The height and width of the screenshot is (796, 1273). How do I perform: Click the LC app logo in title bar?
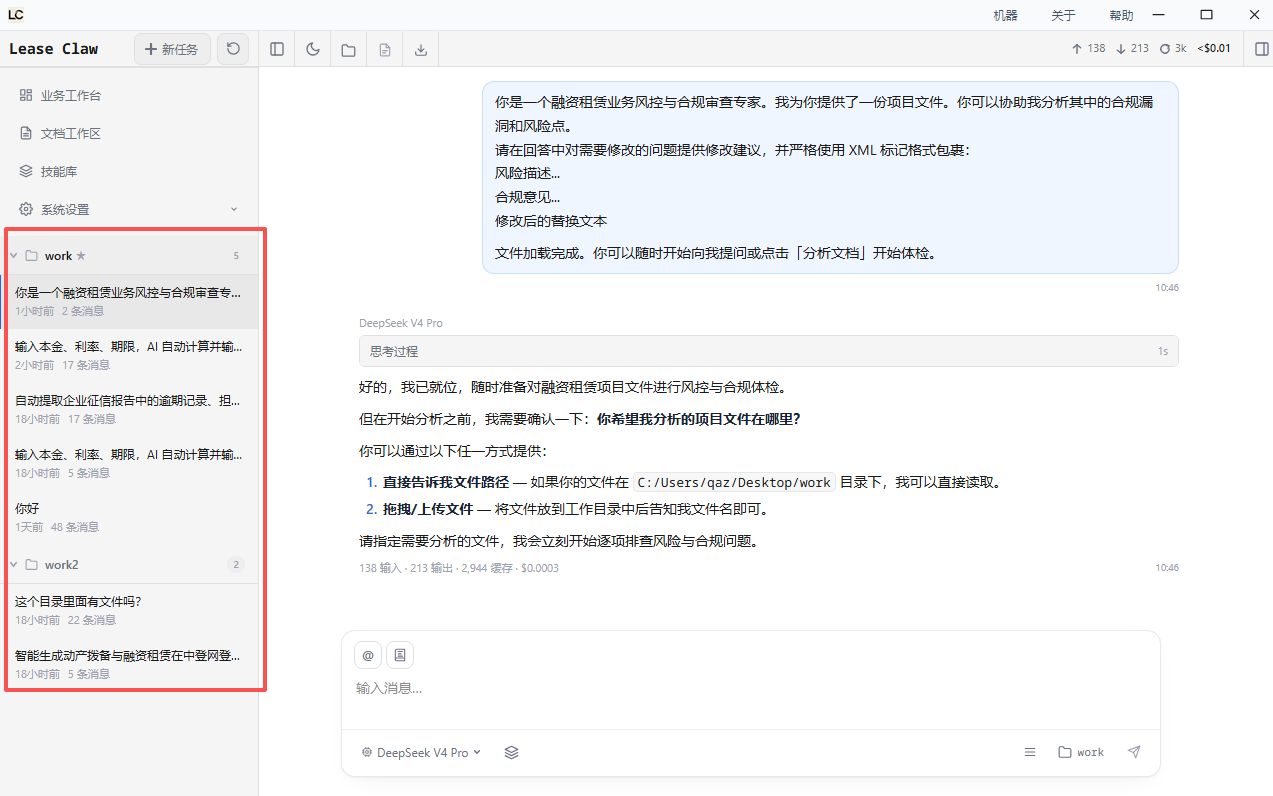15,15
